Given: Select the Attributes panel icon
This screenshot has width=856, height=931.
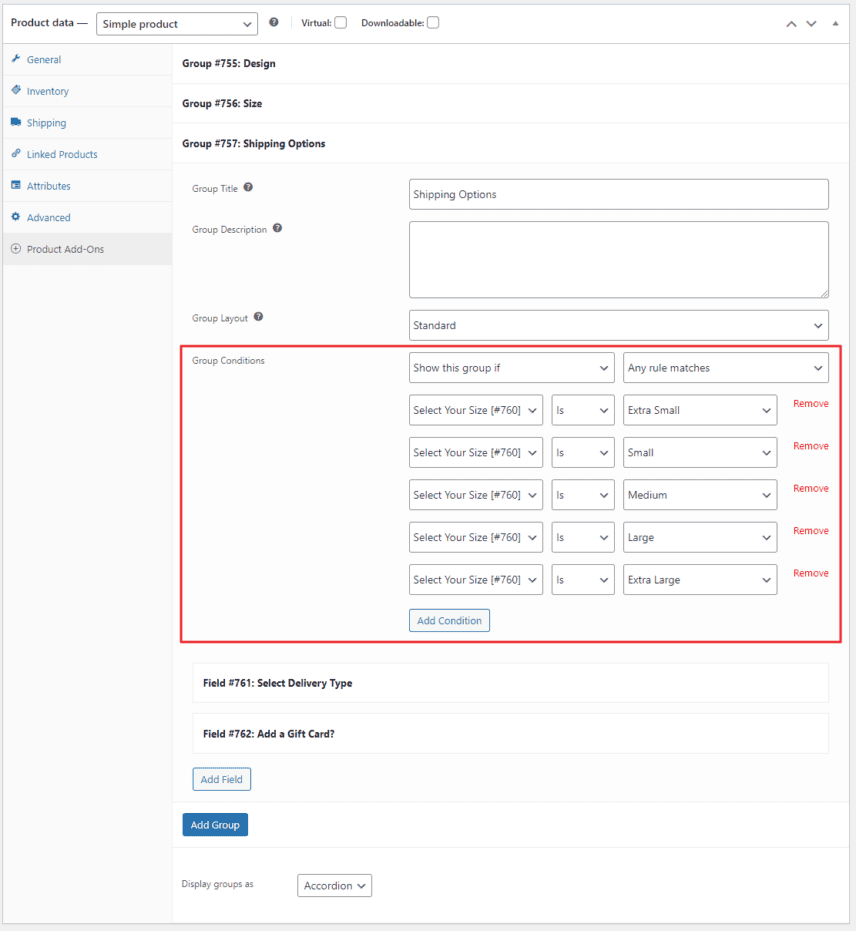Looking at the screenshot, I should pos(16,185).
